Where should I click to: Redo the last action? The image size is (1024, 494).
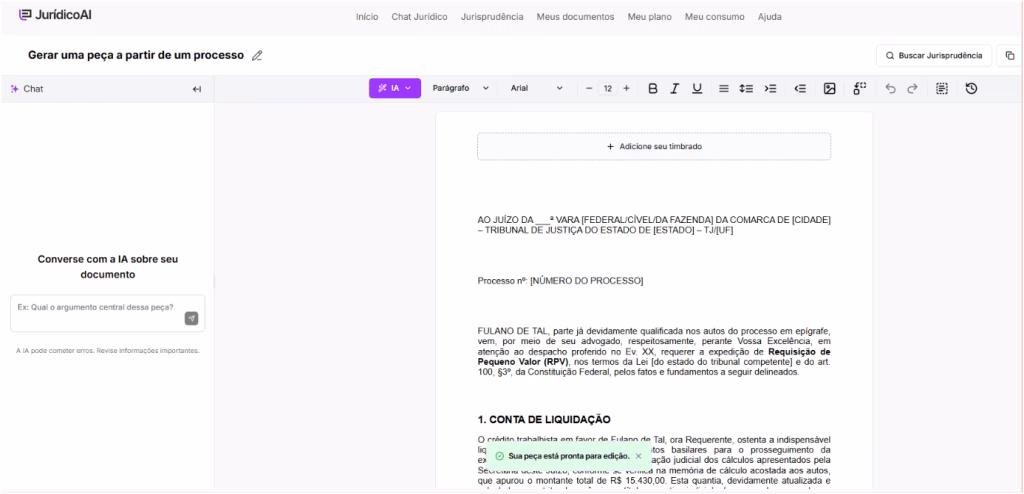[912, 88]
